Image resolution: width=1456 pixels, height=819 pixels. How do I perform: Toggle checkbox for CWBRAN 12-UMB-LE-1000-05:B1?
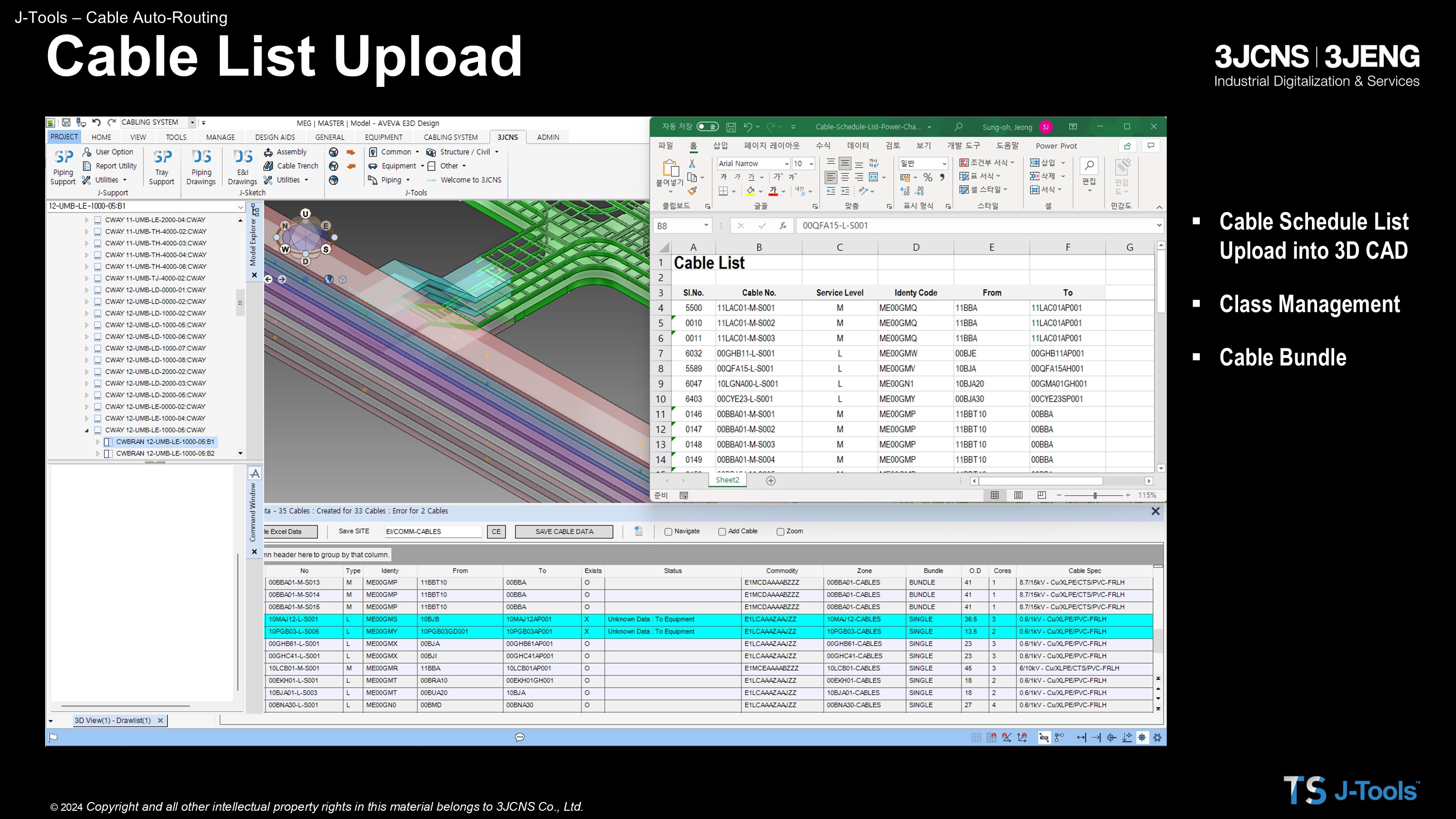109,442
